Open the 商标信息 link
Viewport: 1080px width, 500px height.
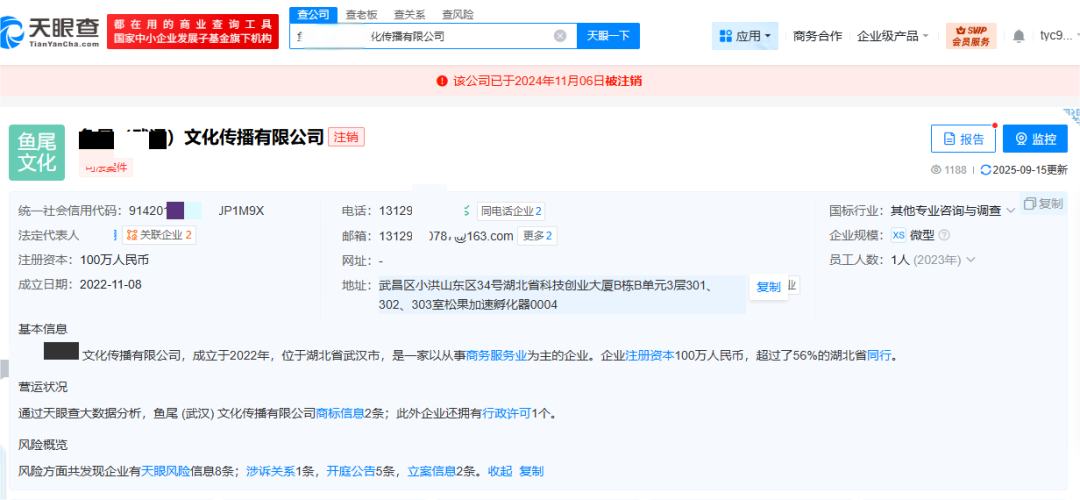click(x=340, y=413)
